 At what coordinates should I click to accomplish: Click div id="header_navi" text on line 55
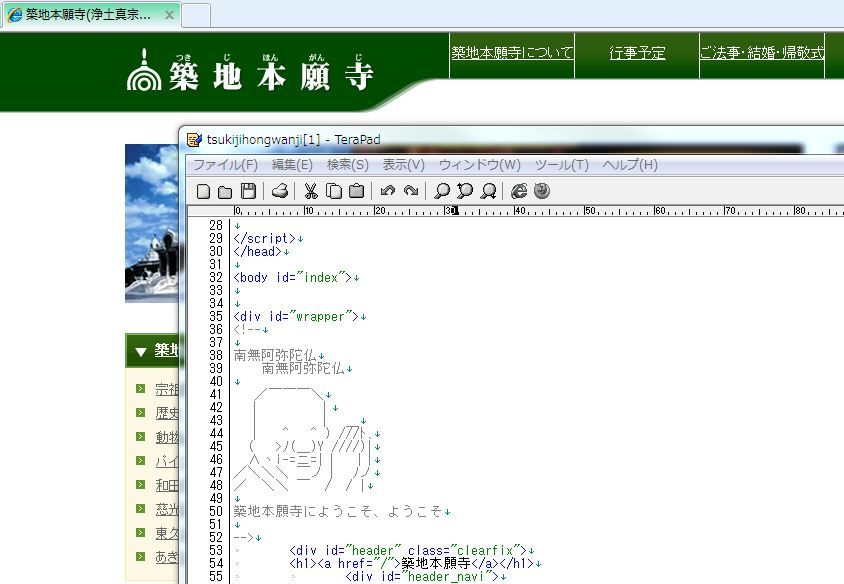422,576
